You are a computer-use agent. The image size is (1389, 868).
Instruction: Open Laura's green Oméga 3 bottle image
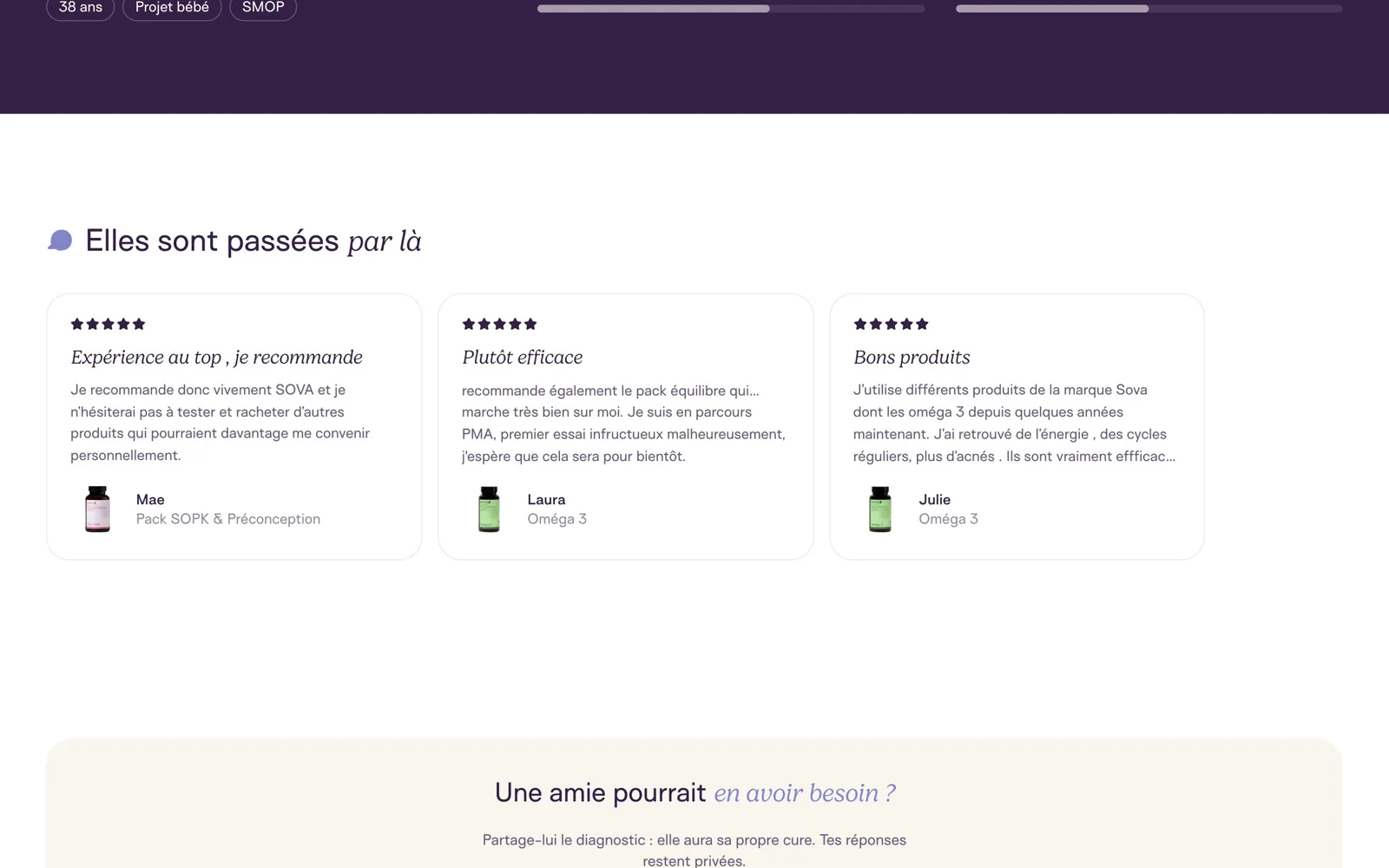(489, 509)
